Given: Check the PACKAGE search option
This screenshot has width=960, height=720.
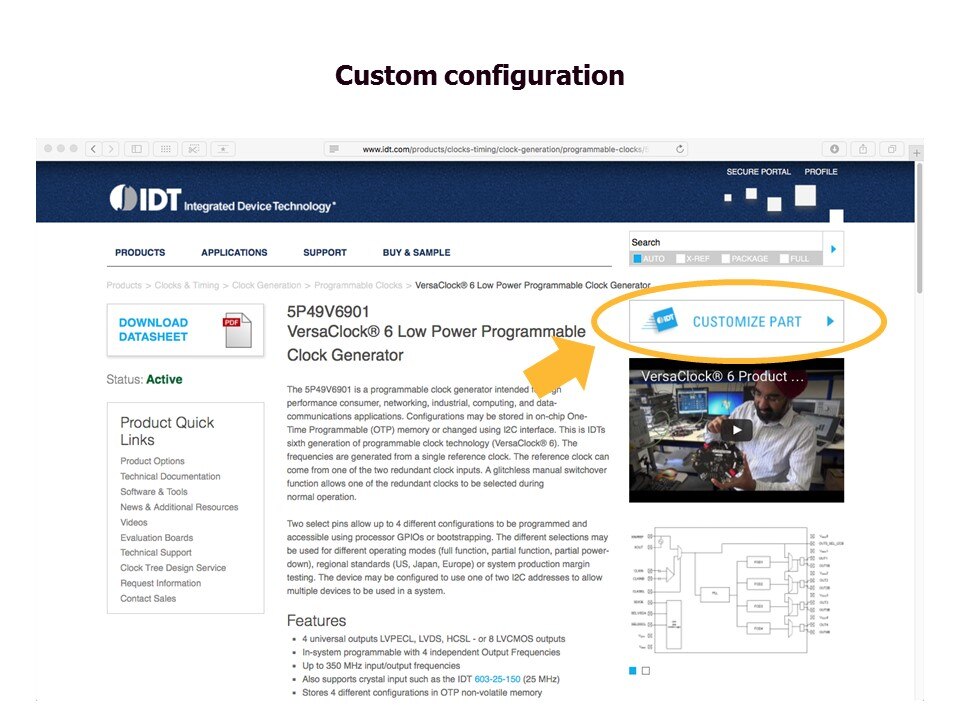Looking at the screenshot, I should [x=725, y=259].
